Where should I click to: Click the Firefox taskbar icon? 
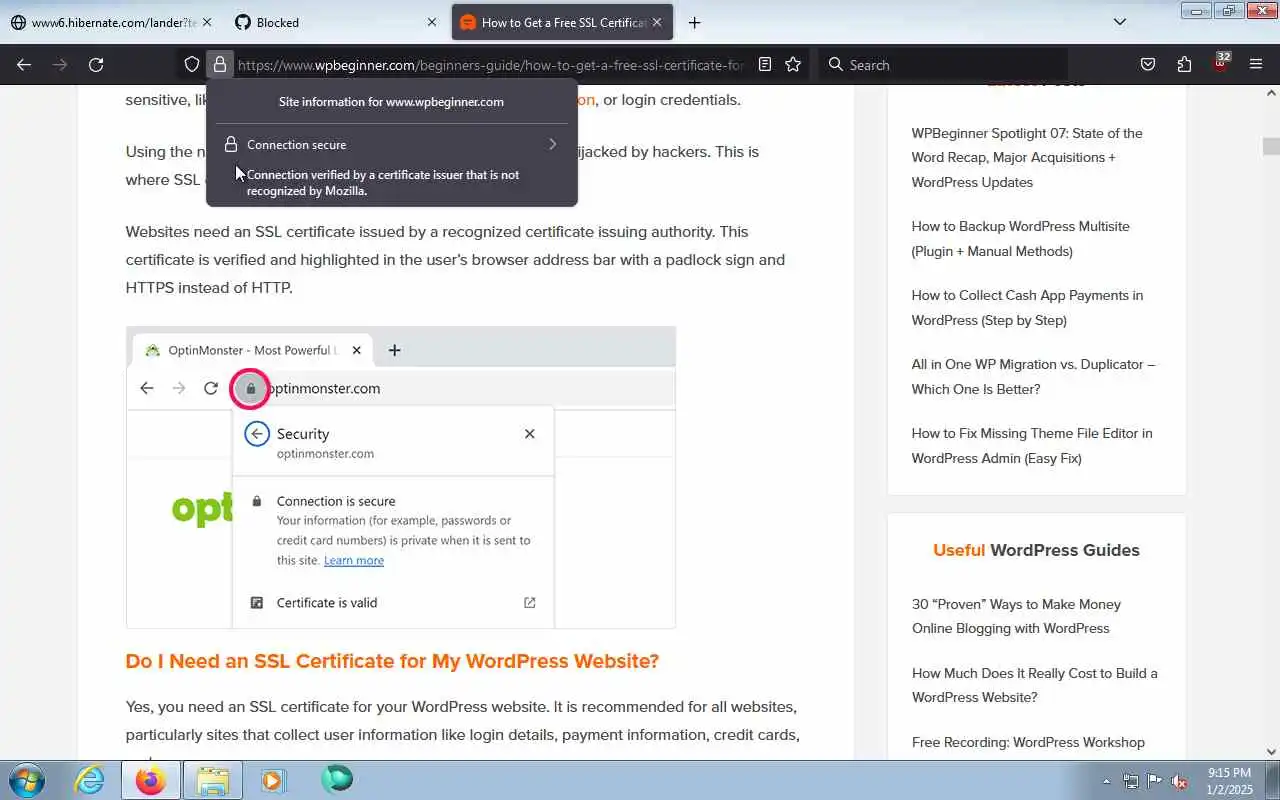(151, 780)
